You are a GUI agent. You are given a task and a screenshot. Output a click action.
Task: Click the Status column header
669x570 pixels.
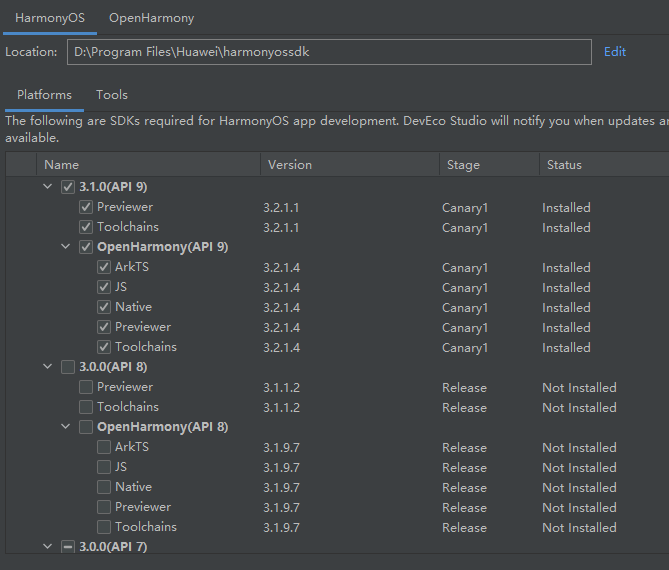point(604,165)
